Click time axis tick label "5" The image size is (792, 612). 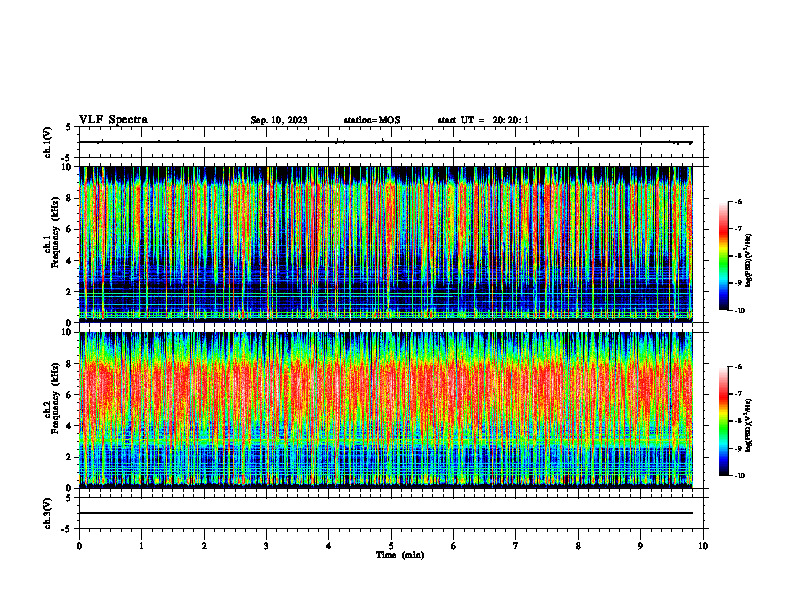point(391,546)
